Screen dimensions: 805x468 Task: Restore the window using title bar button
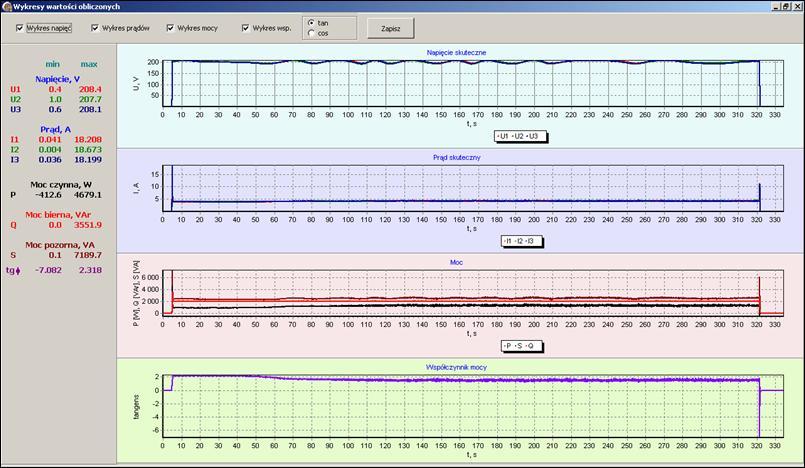[x=785, y=6]
